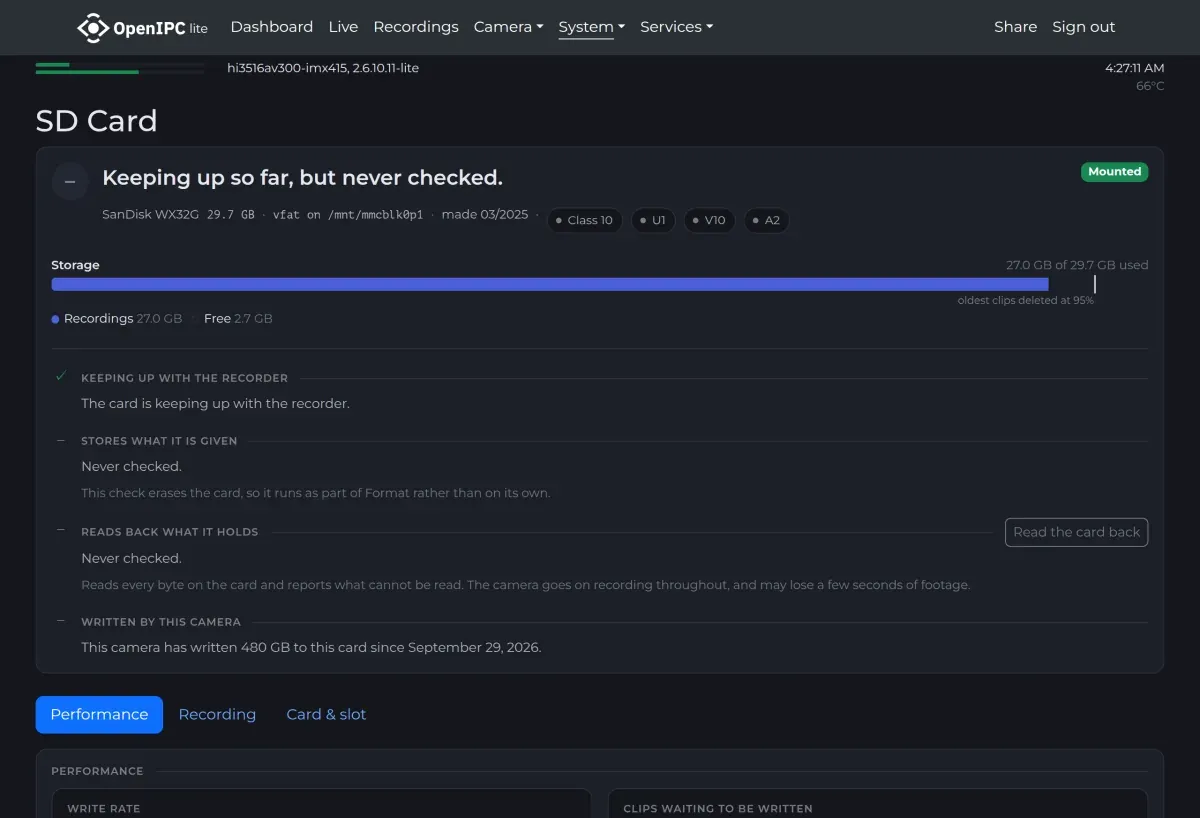
Task: Expand the Services dropdown menu
Action: [x=676, y=27]
